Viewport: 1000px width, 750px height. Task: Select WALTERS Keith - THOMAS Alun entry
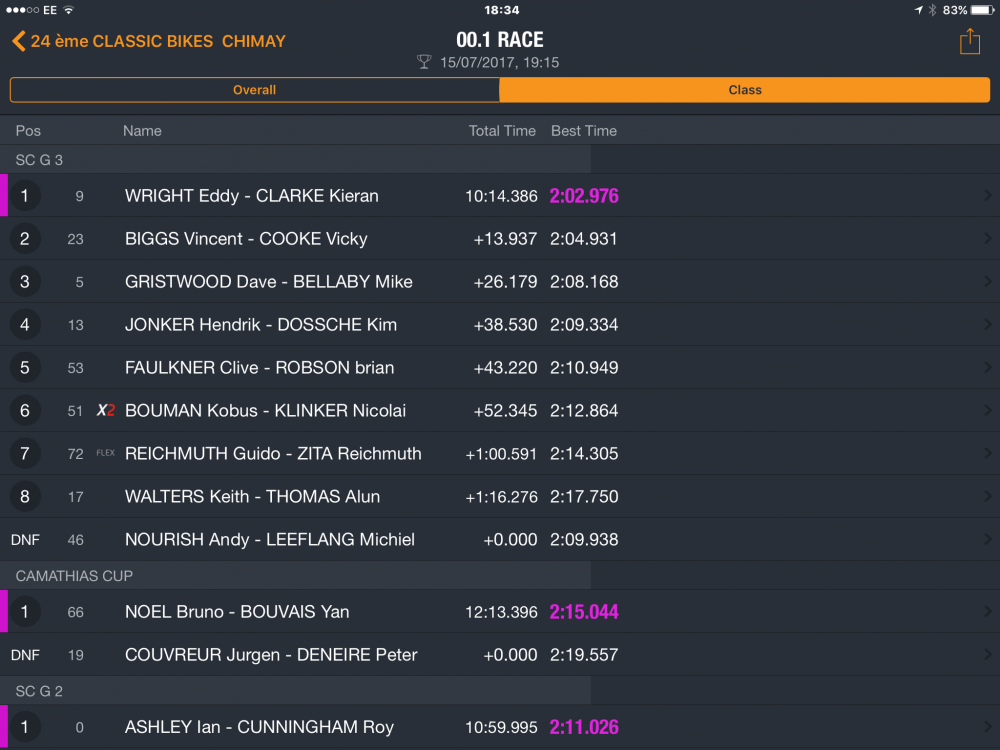[500, 496]
